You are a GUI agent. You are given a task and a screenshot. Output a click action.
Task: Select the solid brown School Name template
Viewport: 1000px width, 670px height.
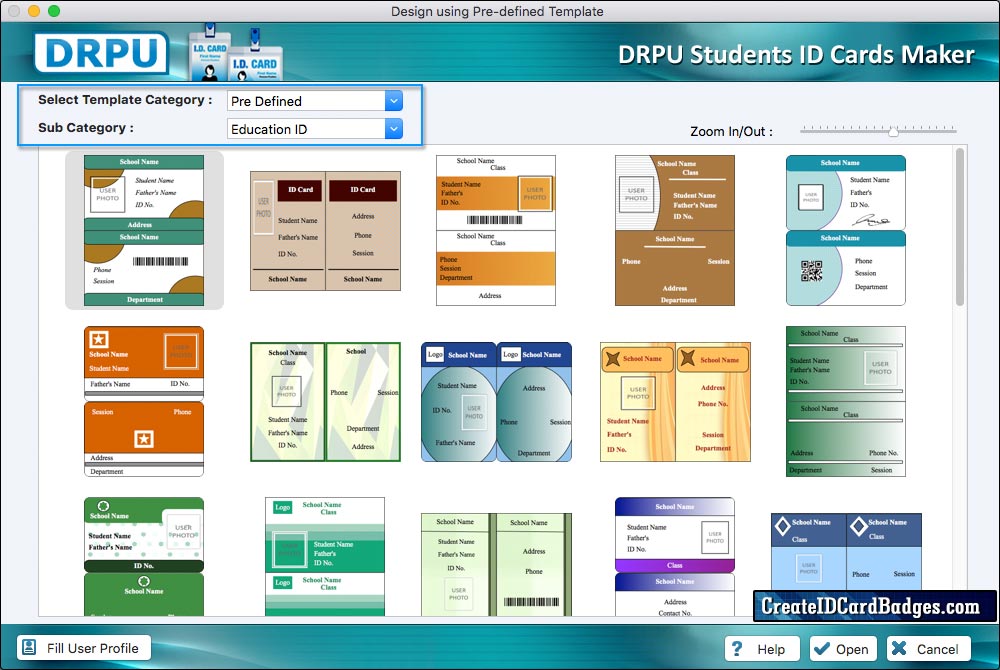(675, 230)
